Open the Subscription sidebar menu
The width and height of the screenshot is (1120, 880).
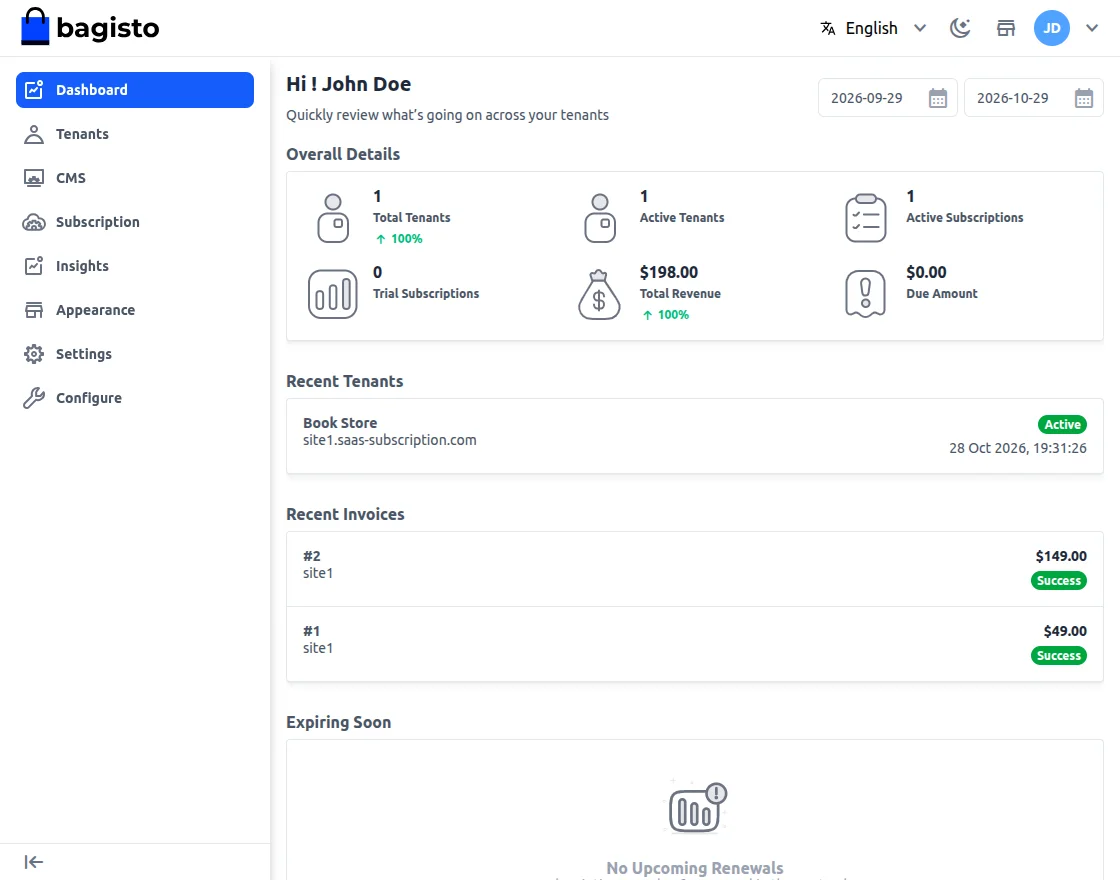tap(135, 222)
